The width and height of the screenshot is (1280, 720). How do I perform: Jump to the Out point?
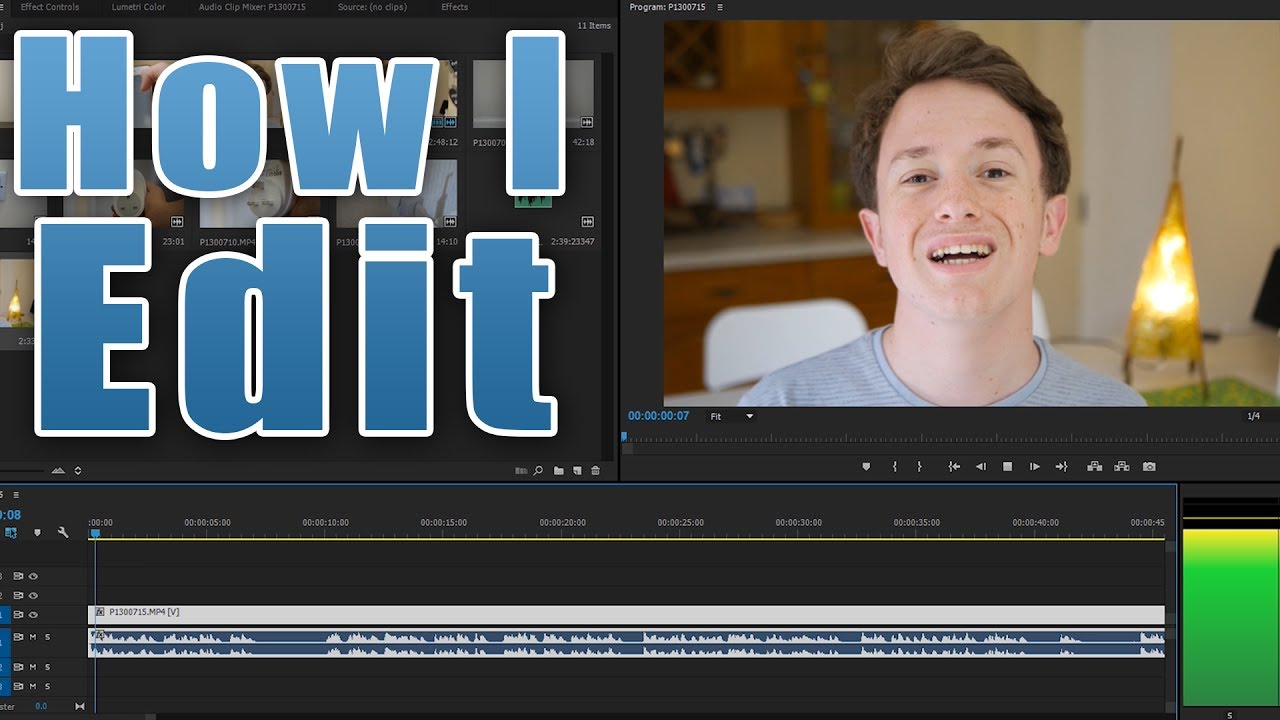click(1061, 467)
